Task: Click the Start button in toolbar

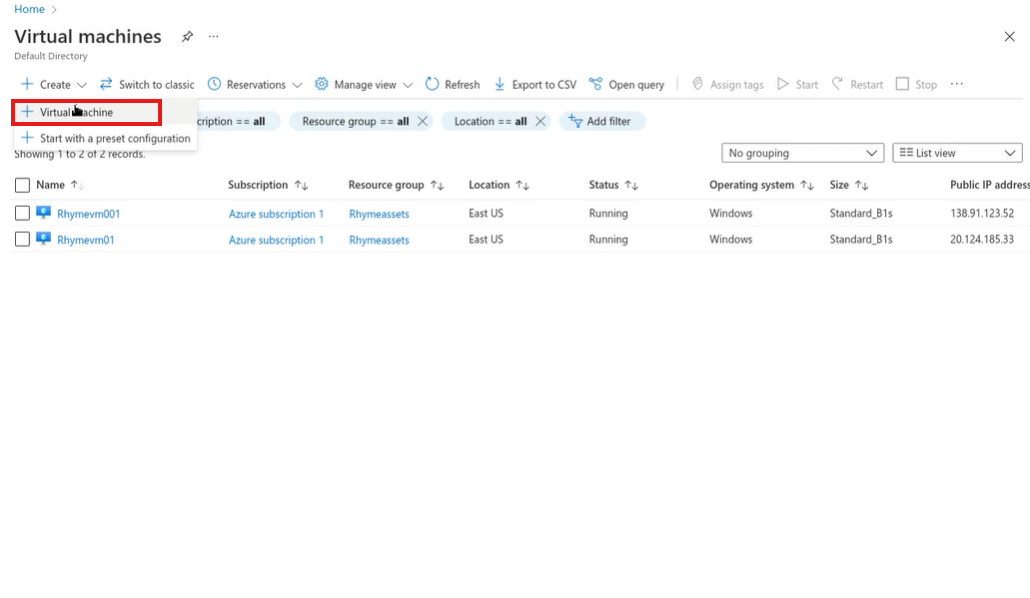Action: (x=797, y=84)
